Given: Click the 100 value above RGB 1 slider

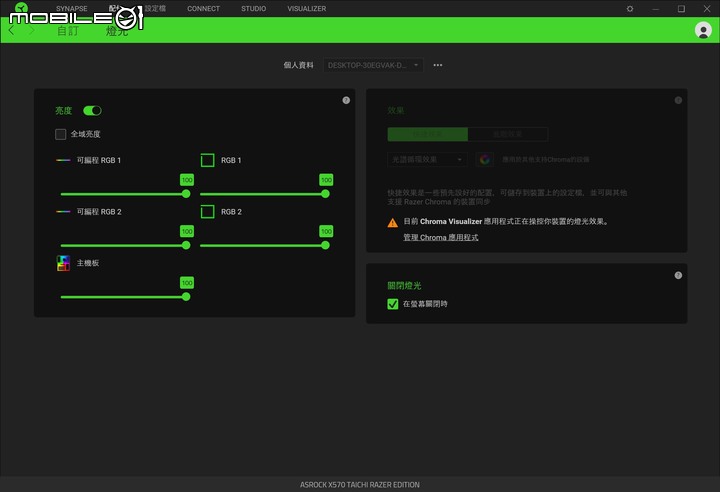Looking at the screenshot, I should pos(326,180).
